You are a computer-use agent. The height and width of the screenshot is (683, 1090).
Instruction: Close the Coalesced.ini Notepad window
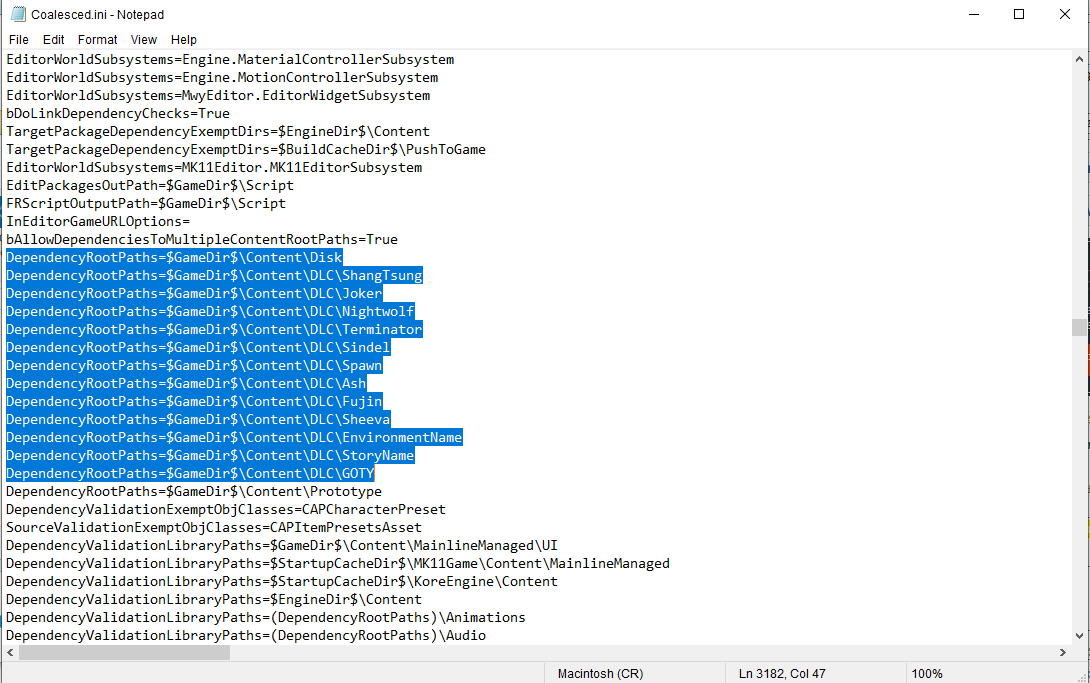tap(1064, 14)
